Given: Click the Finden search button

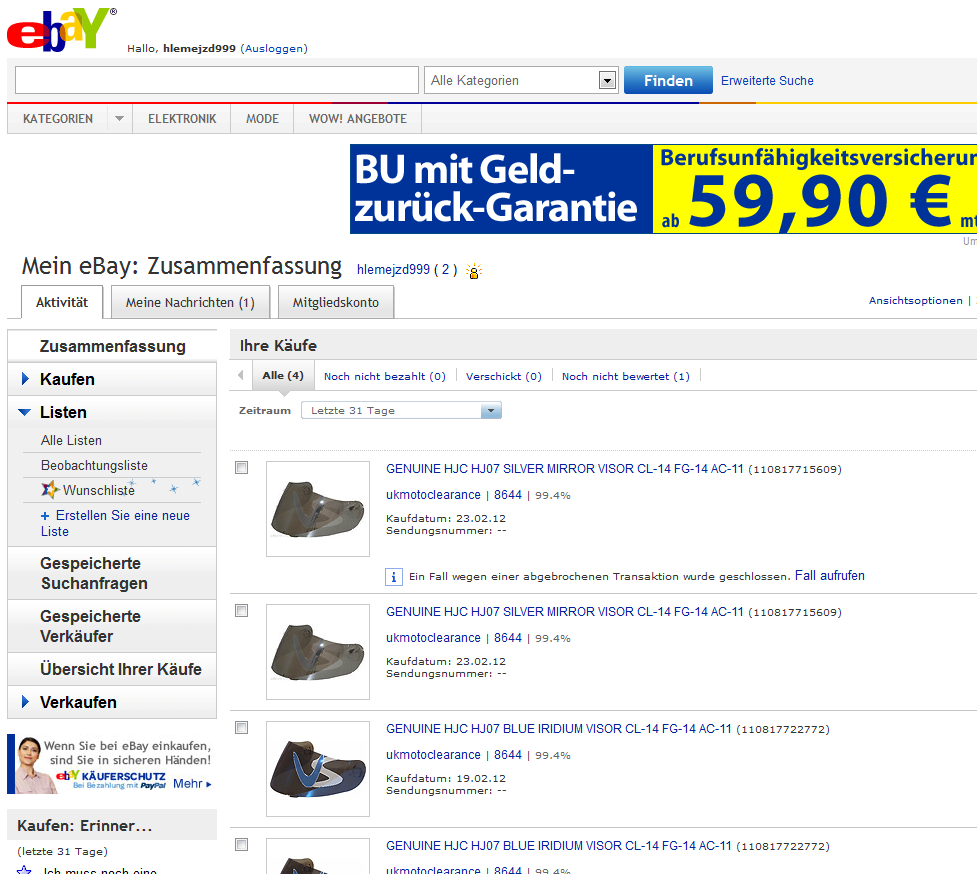Looking at the screenshot, I should click(668, 80).
